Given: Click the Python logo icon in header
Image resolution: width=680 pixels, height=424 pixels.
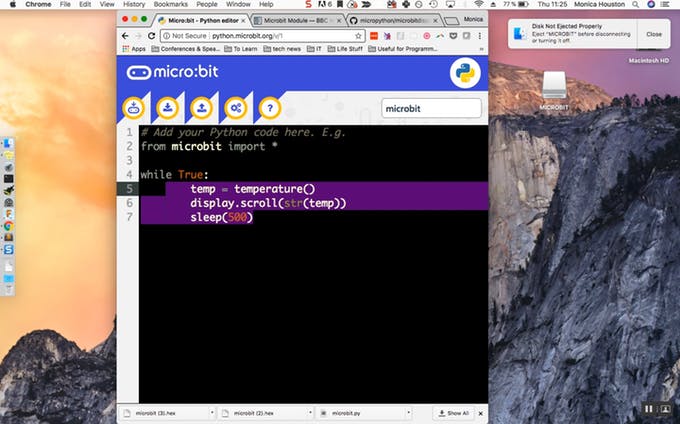Looking at the screenshot, I should [465, 73].
